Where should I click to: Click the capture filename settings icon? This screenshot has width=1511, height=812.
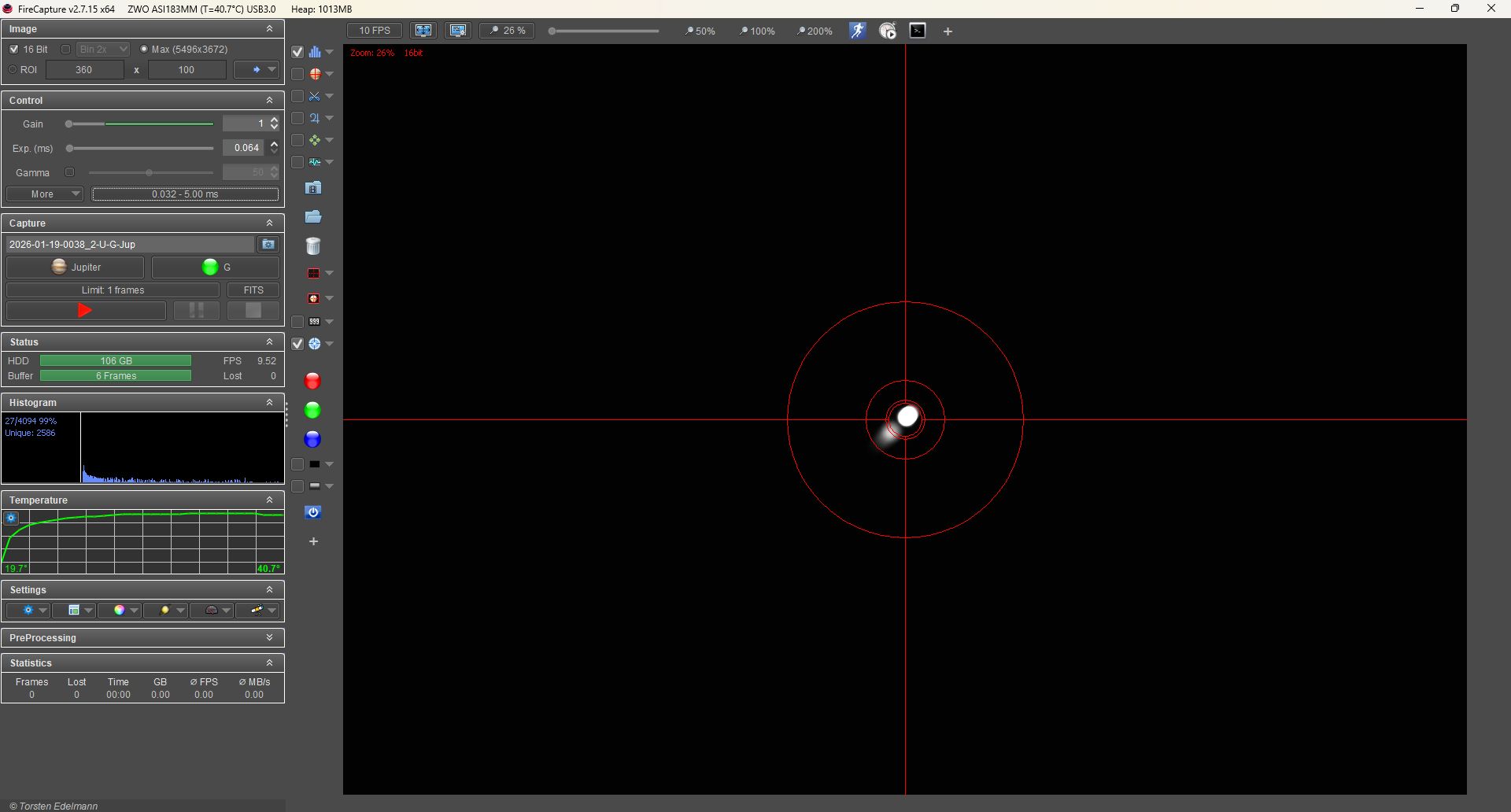(268, 245)
